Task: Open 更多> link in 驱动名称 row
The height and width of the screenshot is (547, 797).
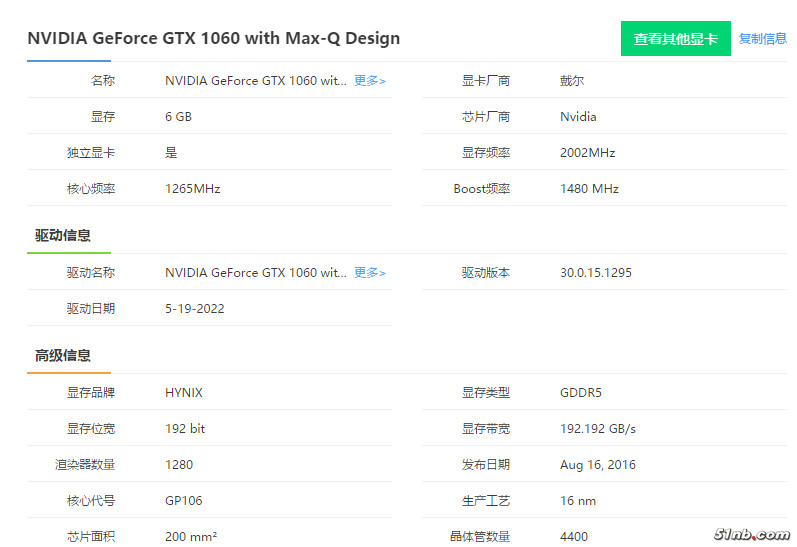Action: point(370,272)
